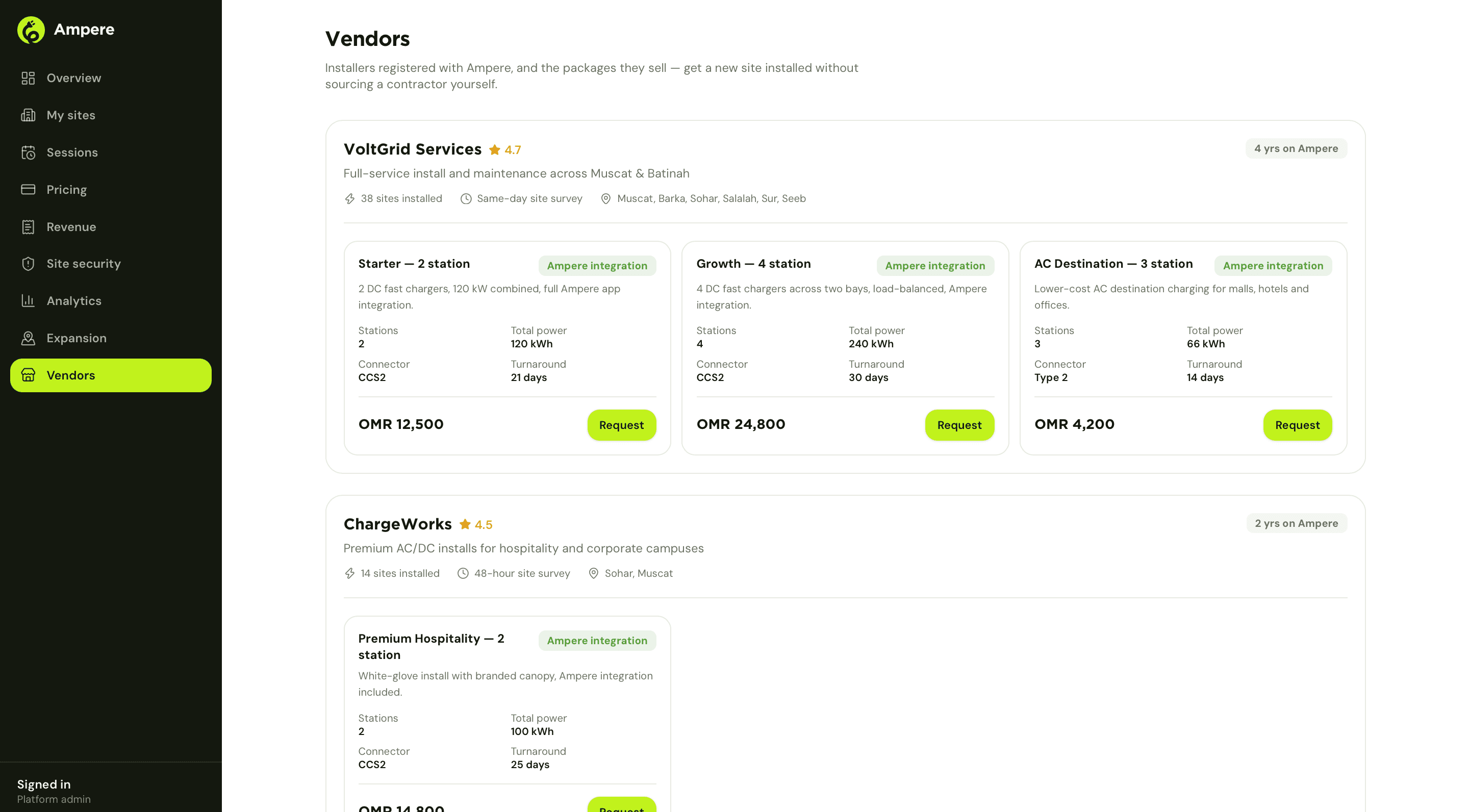Click the AC Destination — 3 station title
The width and height of the screenshot is (1469, 812).
point(1113,264)
